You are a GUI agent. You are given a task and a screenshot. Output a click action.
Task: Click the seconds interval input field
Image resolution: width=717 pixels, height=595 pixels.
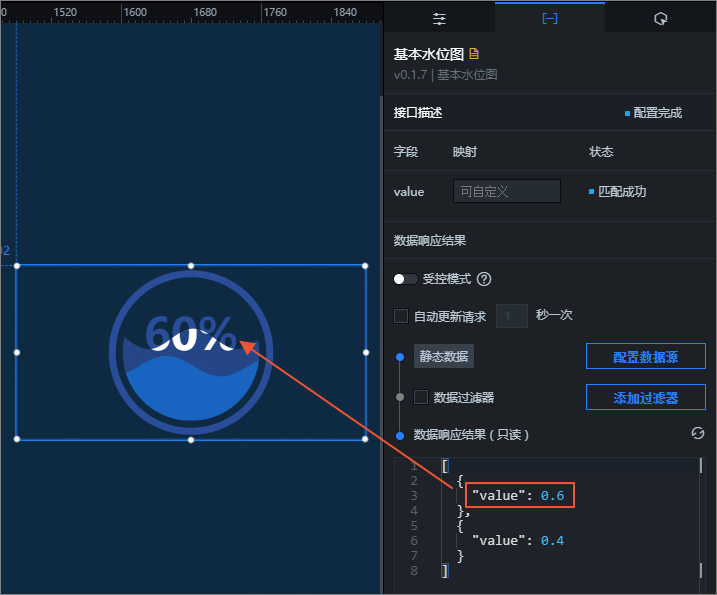click(512, 316)
